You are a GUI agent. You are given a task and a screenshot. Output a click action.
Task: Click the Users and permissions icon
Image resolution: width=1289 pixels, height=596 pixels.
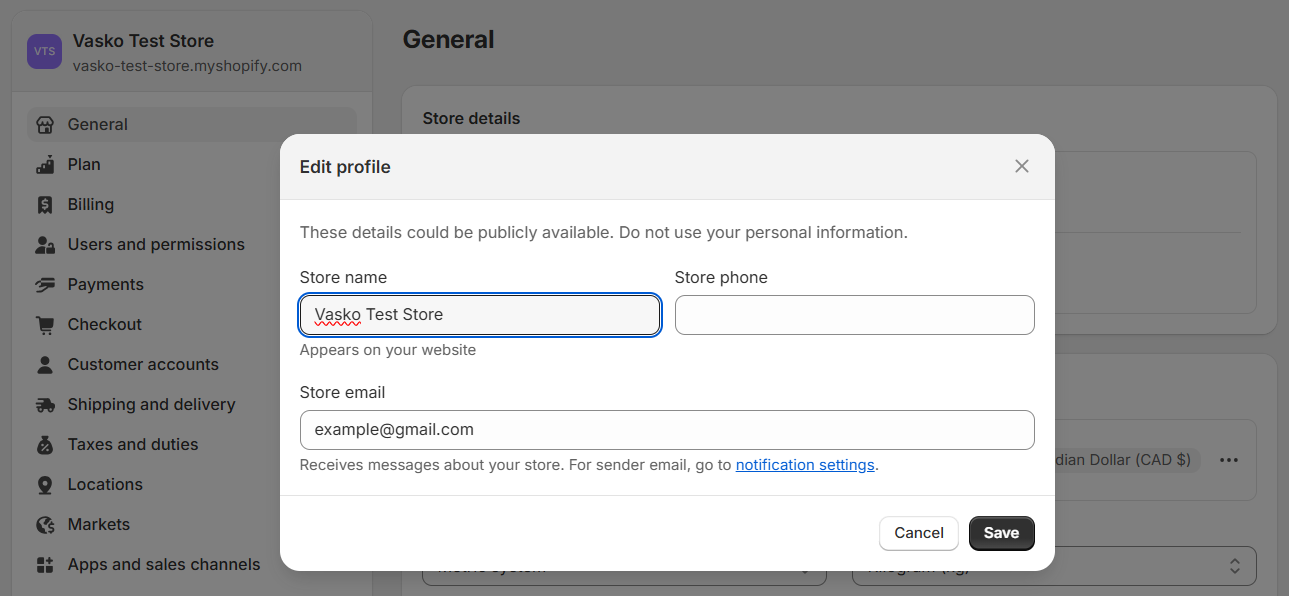44,245
